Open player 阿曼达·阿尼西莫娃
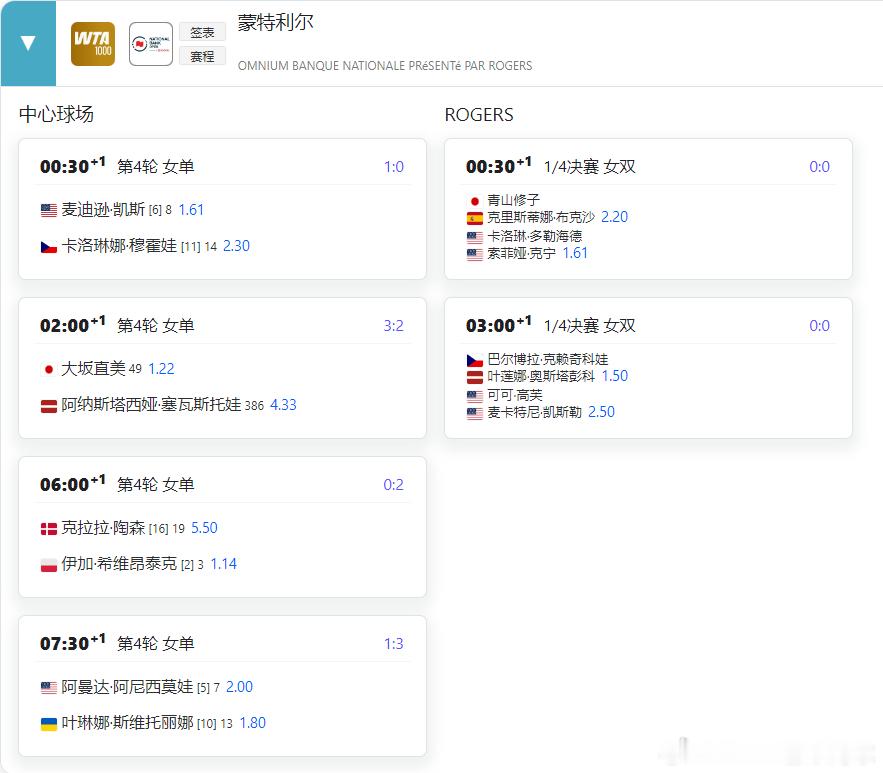This screenshot has height=773, width=883. coord(127,686)
